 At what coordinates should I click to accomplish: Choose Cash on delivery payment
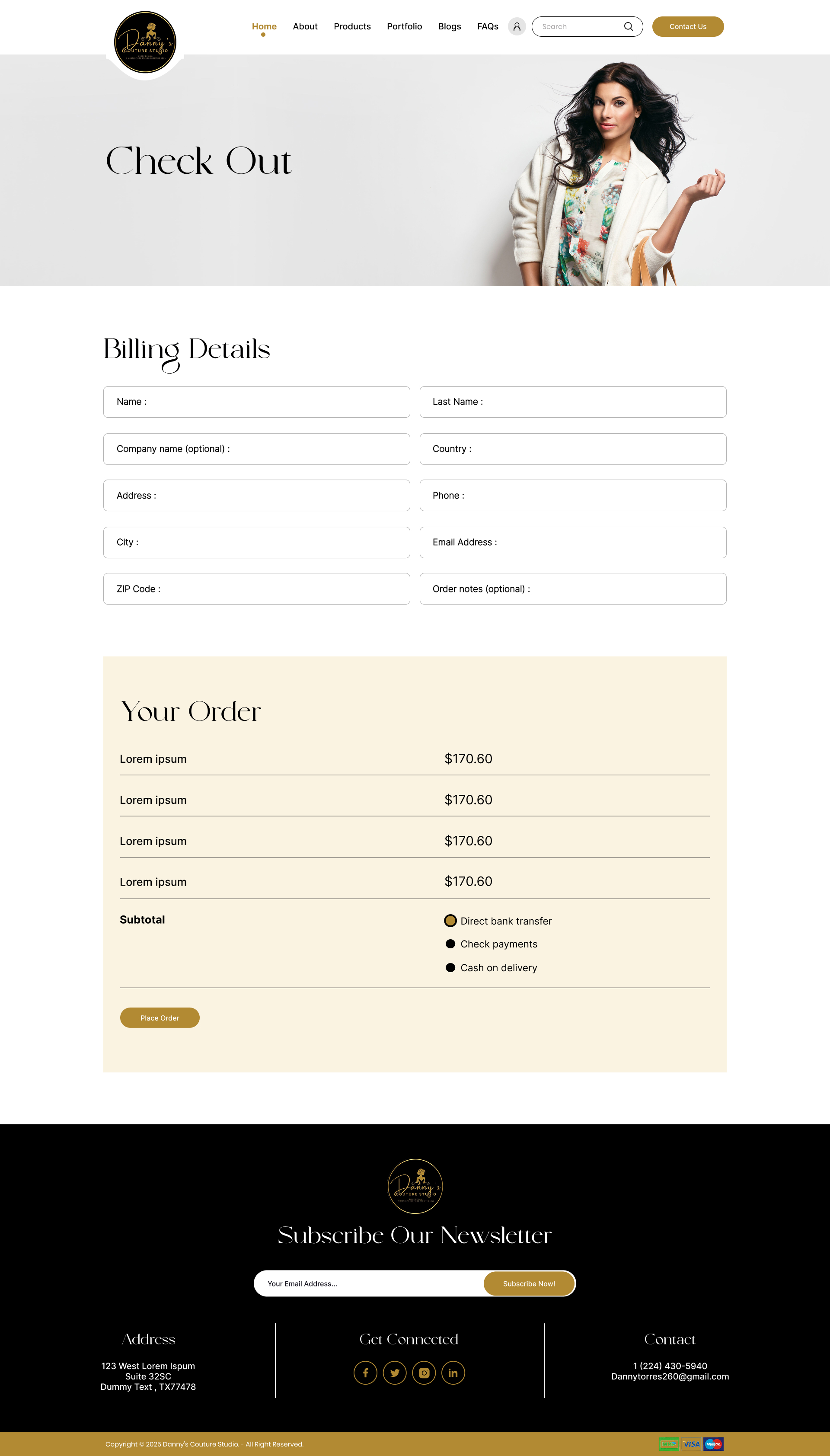point(450,967)
